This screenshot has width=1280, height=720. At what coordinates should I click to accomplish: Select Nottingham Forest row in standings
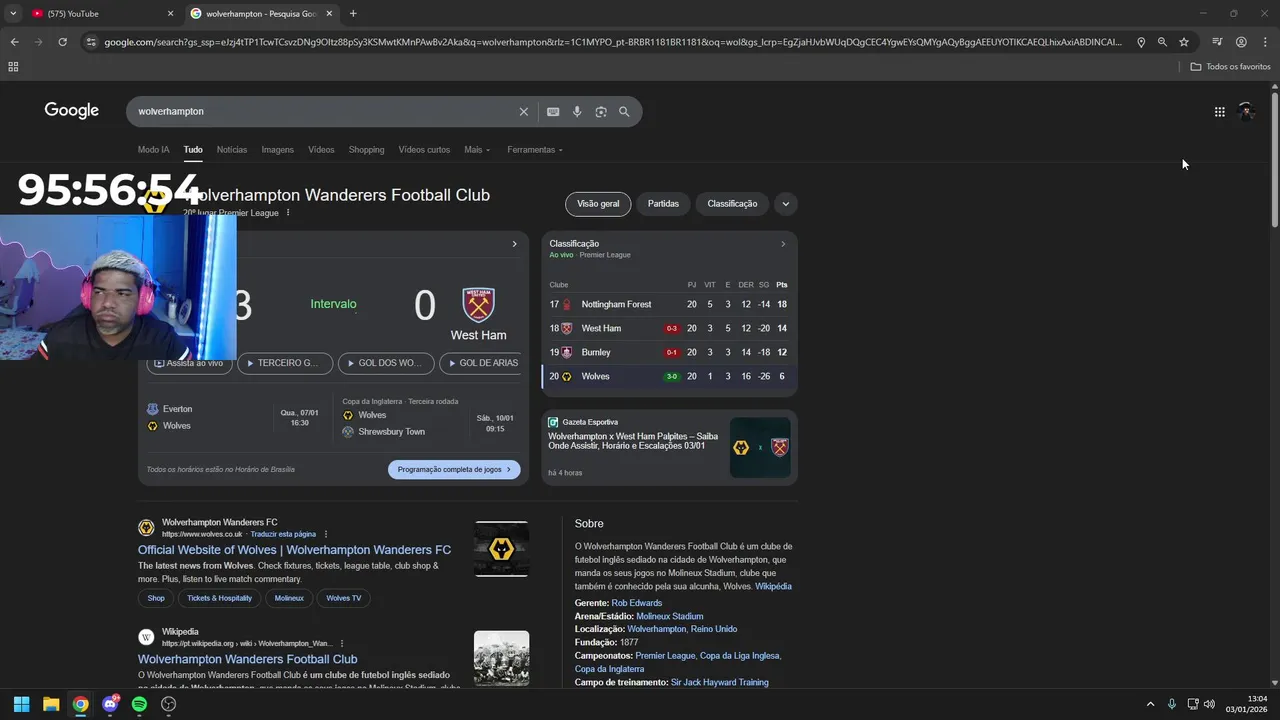tap(669, 304)
